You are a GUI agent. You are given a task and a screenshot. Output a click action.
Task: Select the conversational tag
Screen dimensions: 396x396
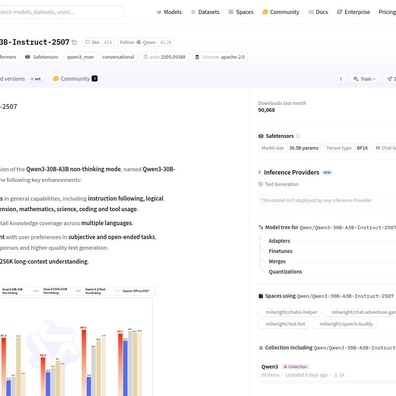(x=118, y=57)
